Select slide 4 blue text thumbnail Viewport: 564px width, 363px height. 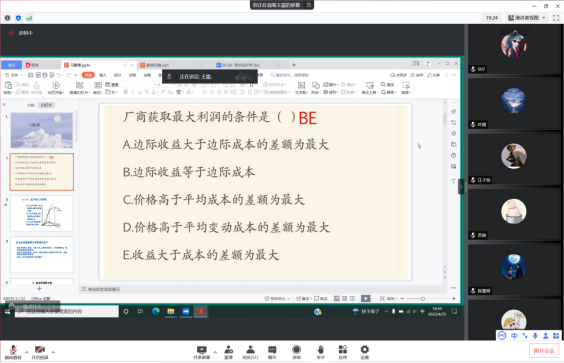point(42,255)
